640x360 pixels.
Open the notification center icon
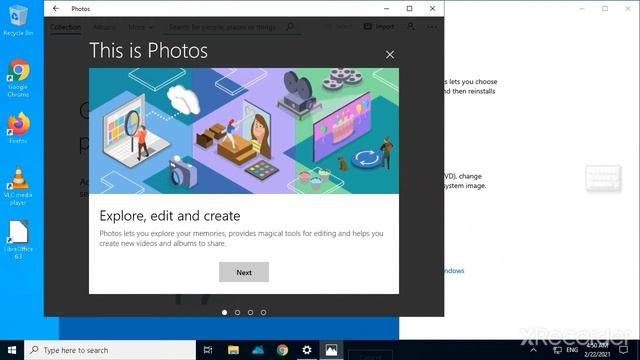point(623,350)
